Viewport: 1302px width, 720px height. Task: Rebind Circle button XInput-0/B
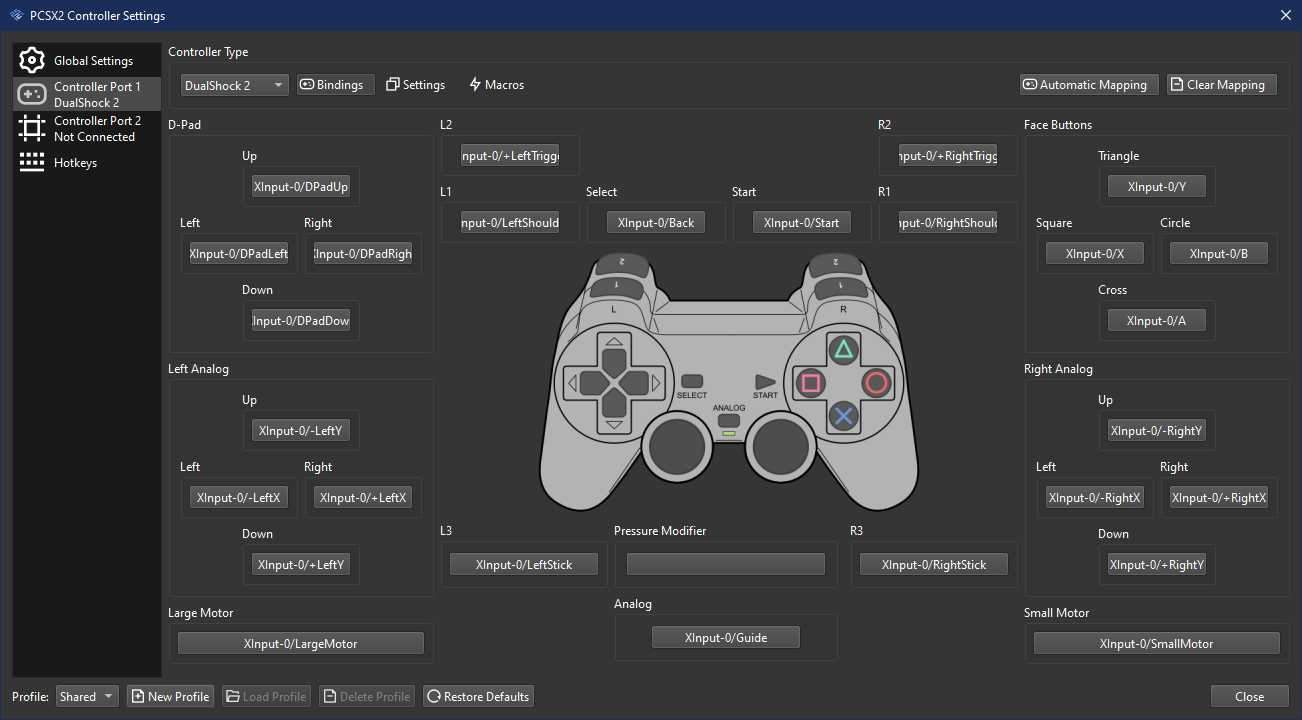(1219, 254)
